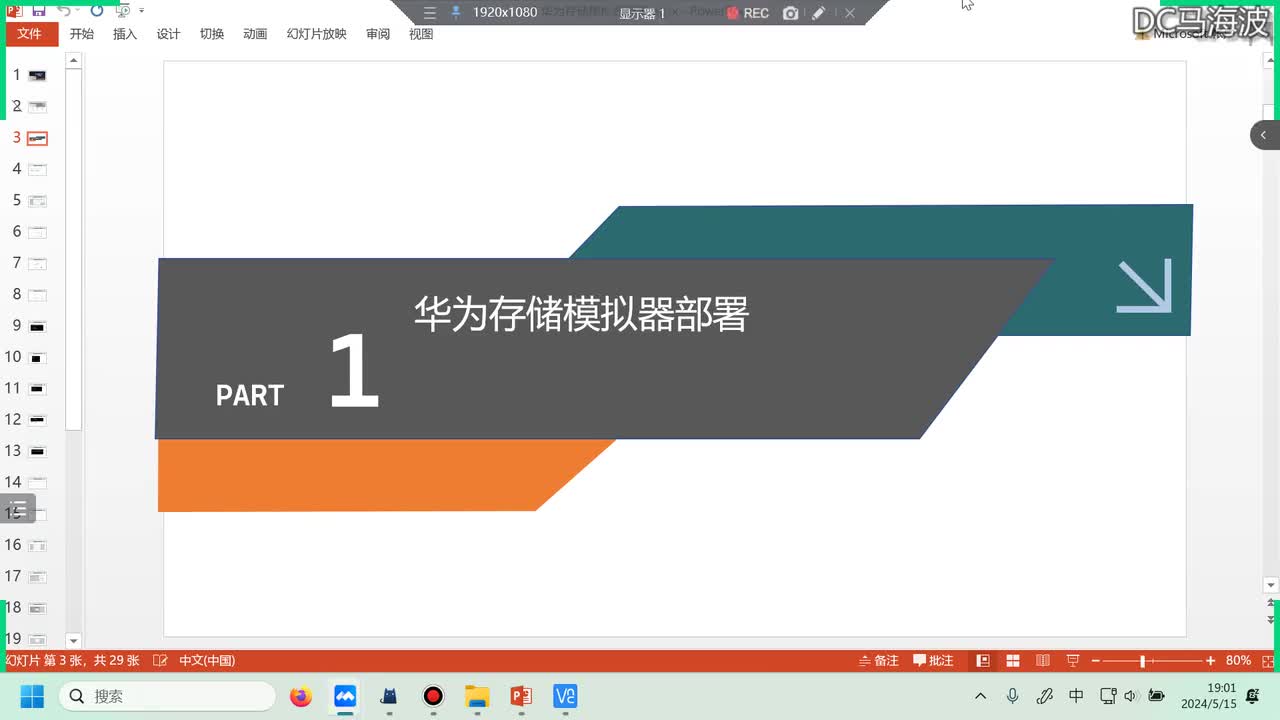The width and height of the screenshot is (1280, 720).
Task: Go to next slide with double-arrow button
Action: [1271, 620]
